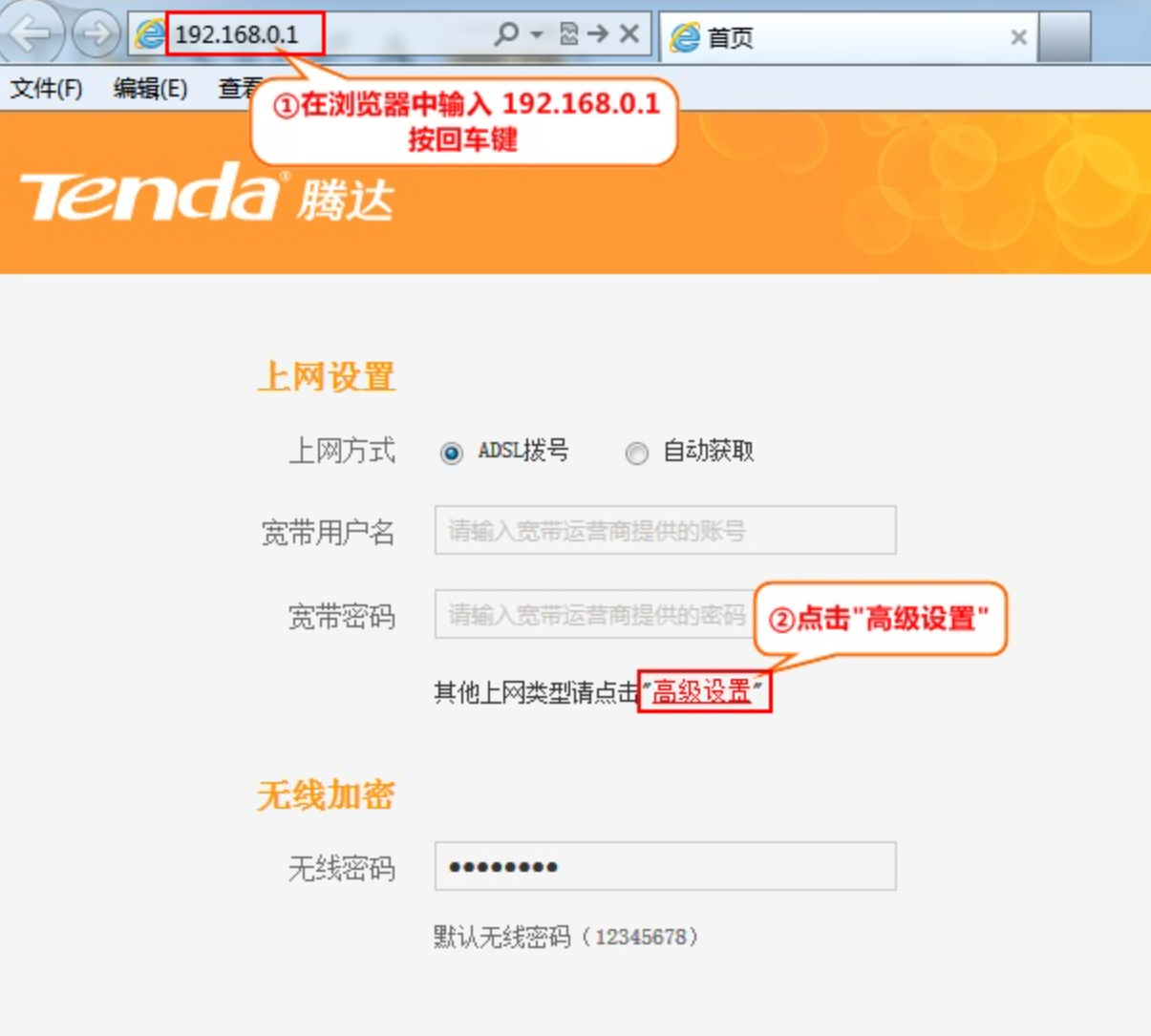Focus the 宽带用户名 input field

666,530
